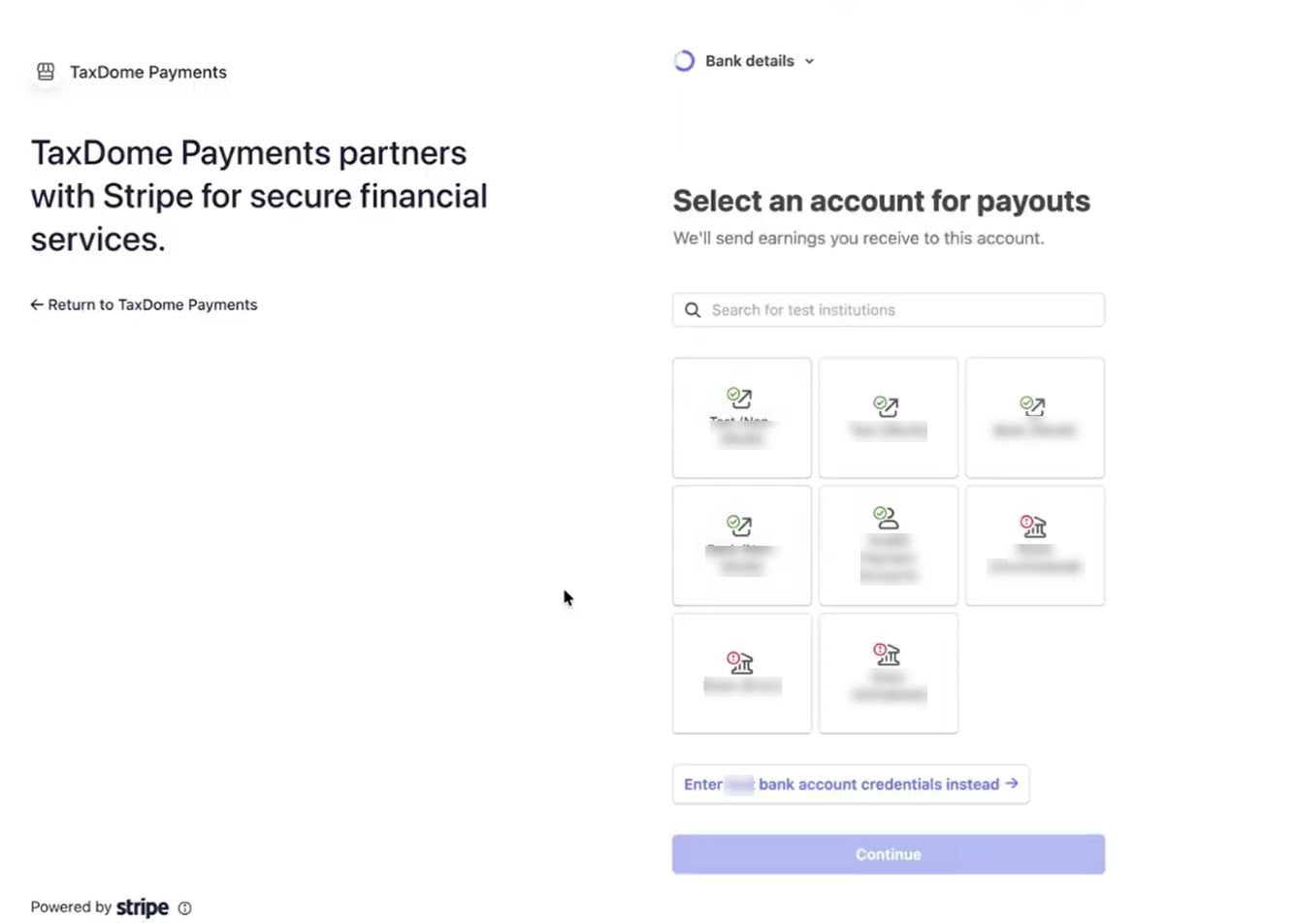Viewport: 1297px width, 924px height.
Task: Choose the second-row tile with bank error icon
Action: click(x=1034, y=546)
